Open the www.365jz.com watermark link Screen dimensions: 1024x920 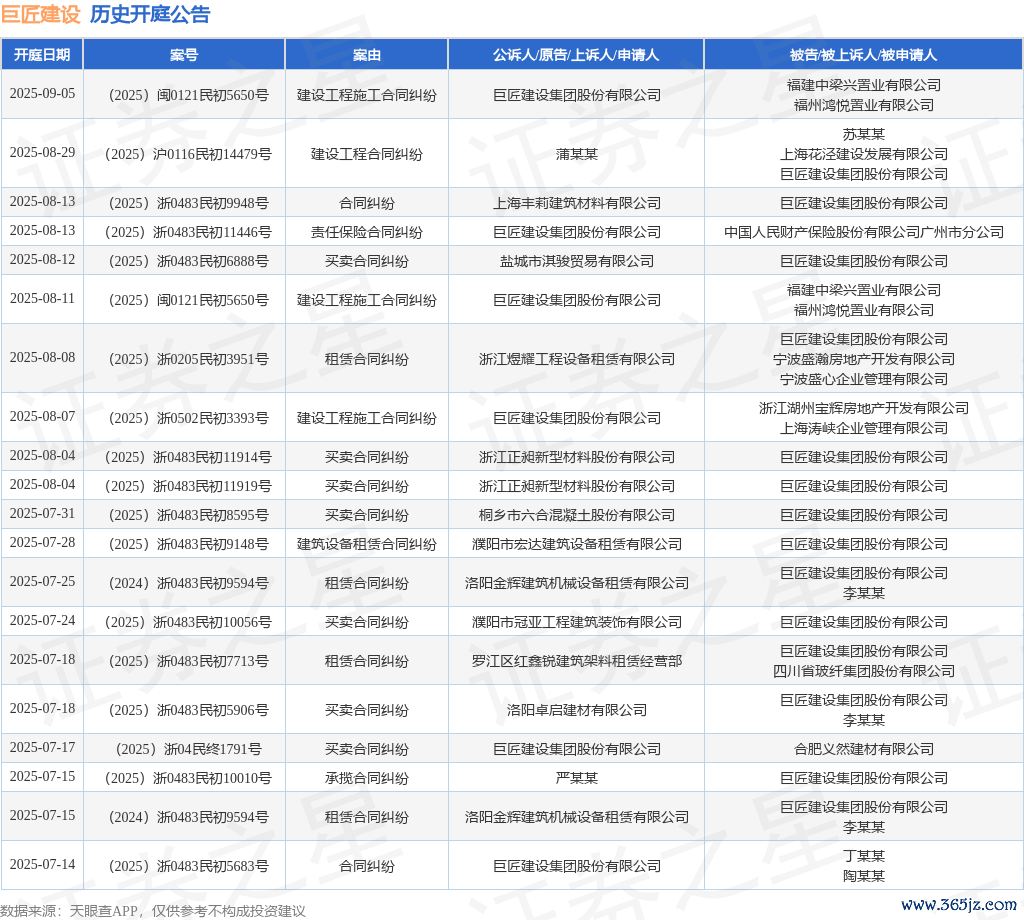957,904
